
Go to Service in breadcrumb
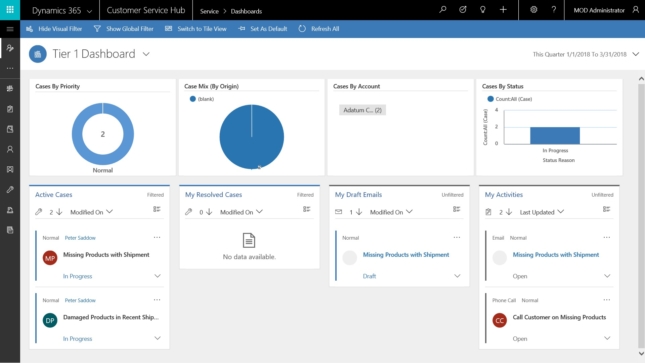click(209, 11)
